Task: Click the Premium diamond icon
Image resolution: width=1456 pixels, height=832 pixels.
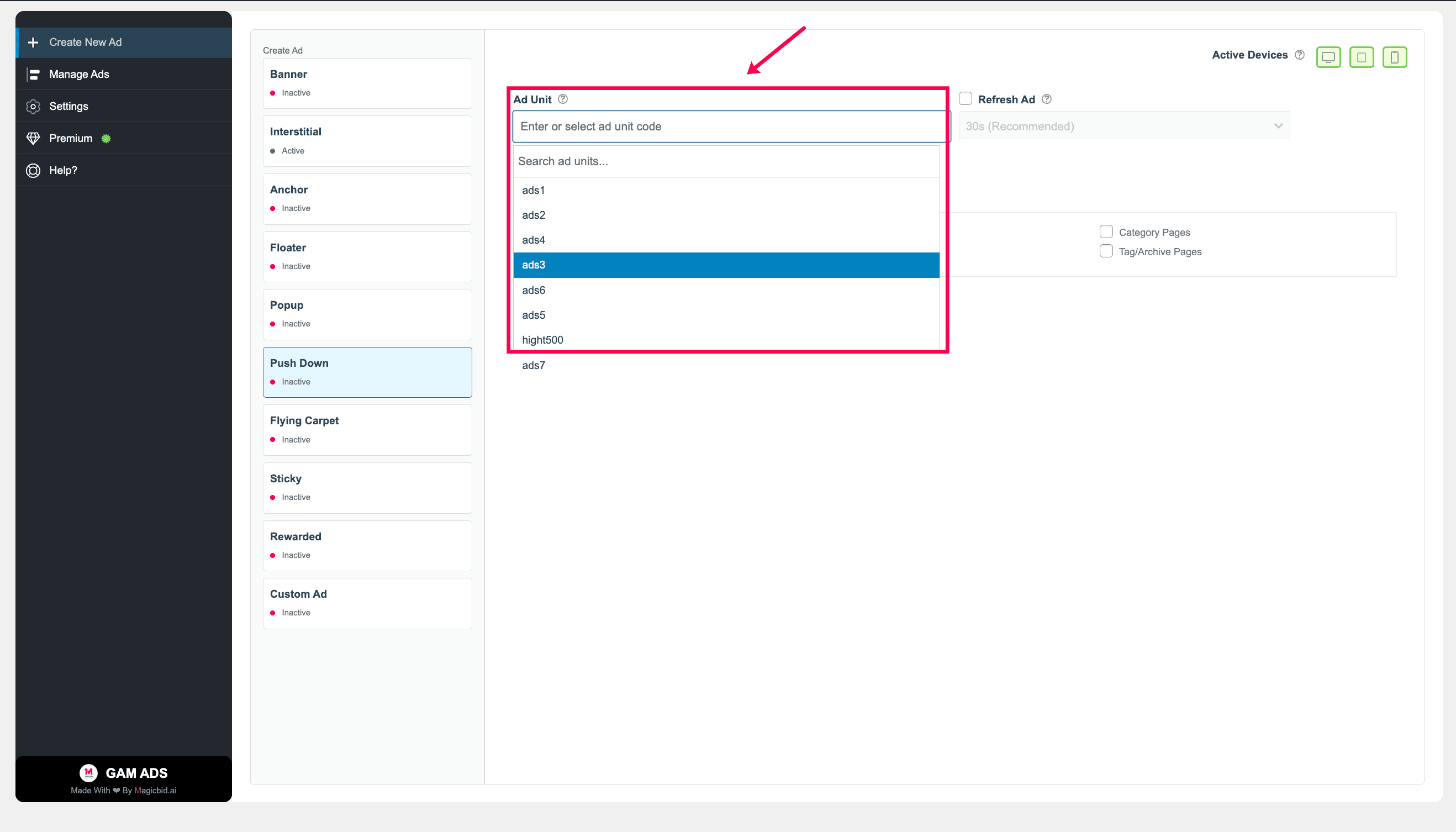Action: 33,138
